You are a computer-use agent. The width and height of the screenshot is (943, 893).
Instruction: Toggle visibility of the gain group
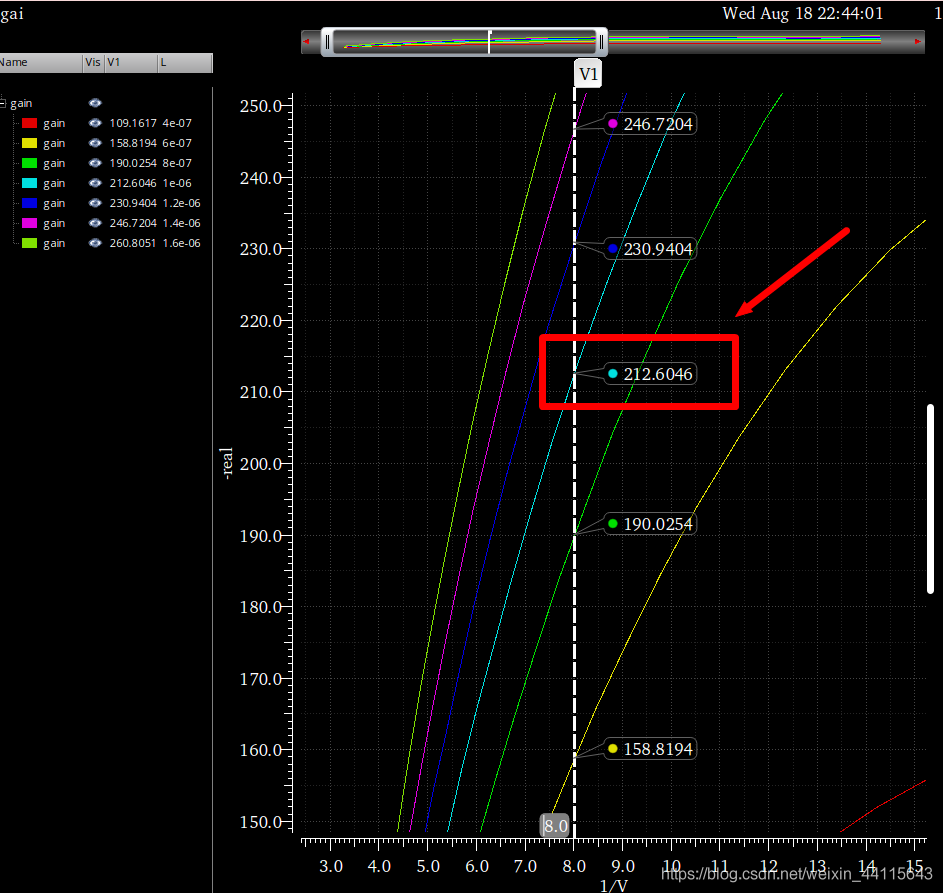coord(95,103)
